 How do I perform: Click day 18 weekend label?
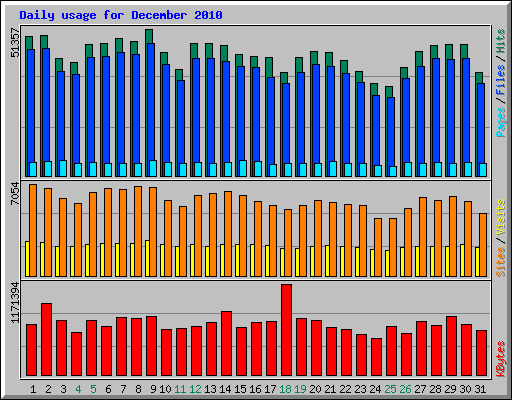pos(285,389)
